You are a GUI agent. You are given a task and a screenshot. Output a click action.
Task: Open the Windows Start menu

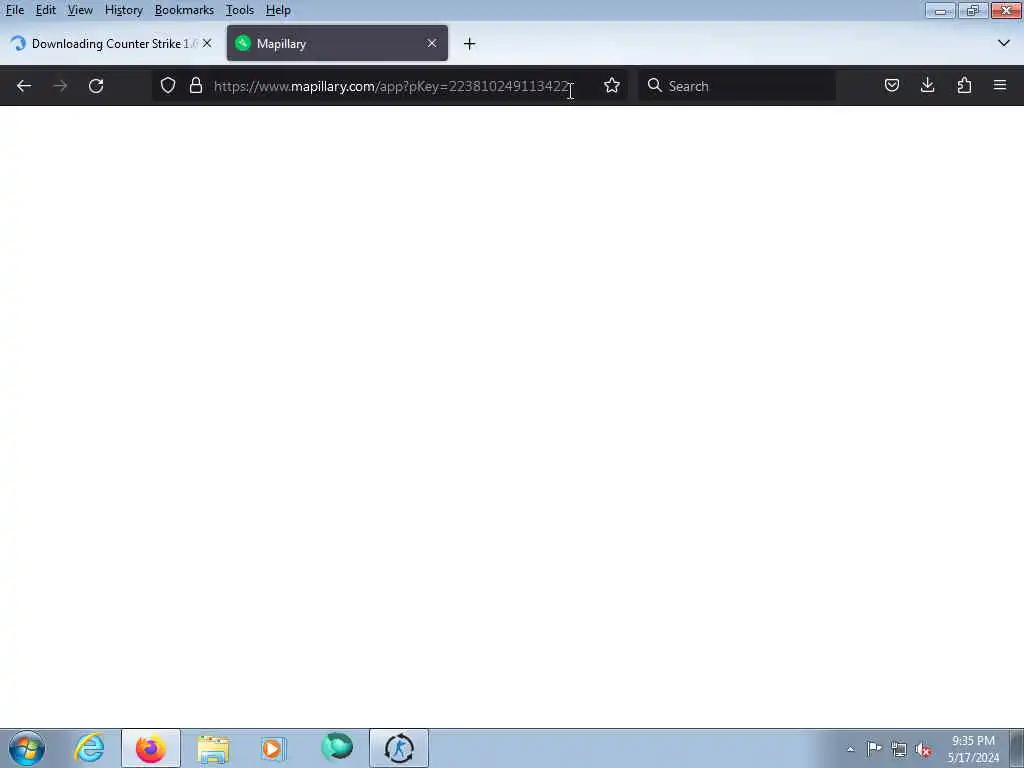click(x=27, y=748)
